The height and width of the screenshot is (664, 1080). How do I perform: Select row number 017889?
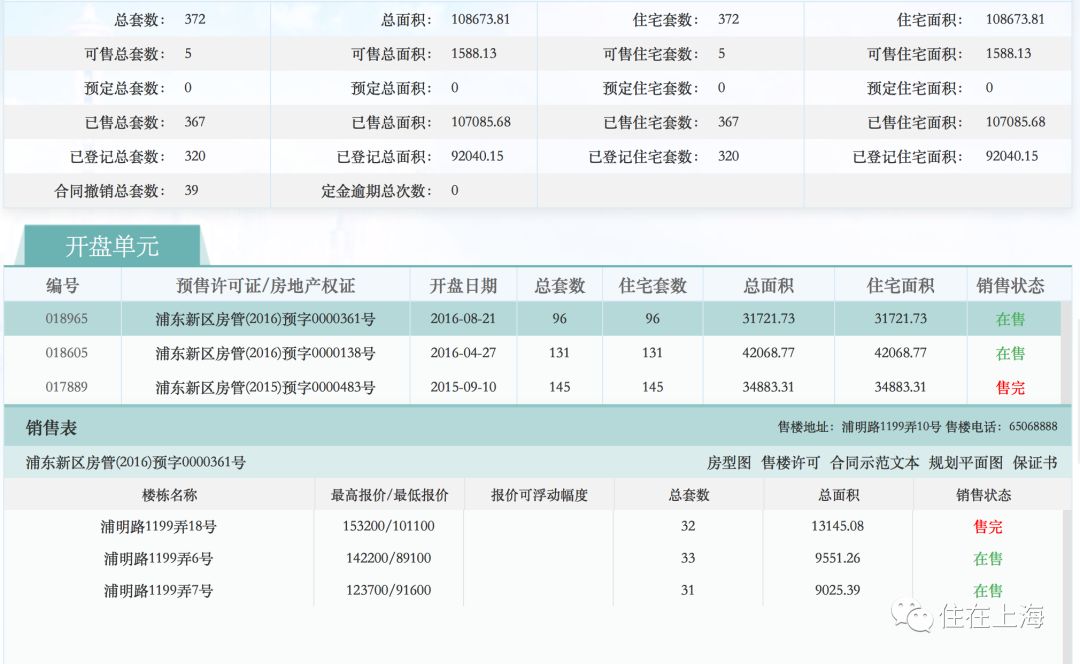[x=66, y=387]
